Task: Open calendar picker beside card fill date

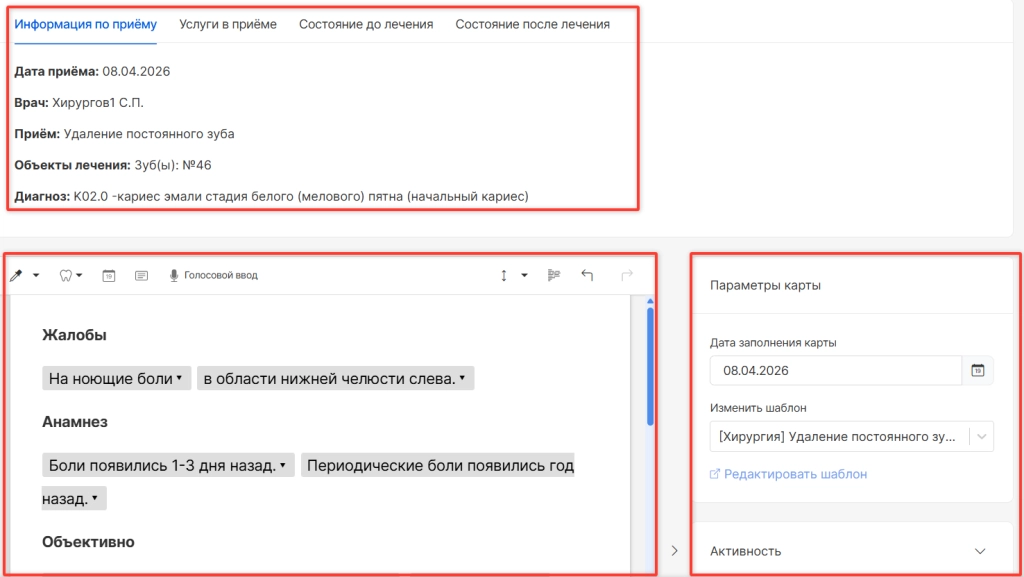Action: (x=978, y=371)
